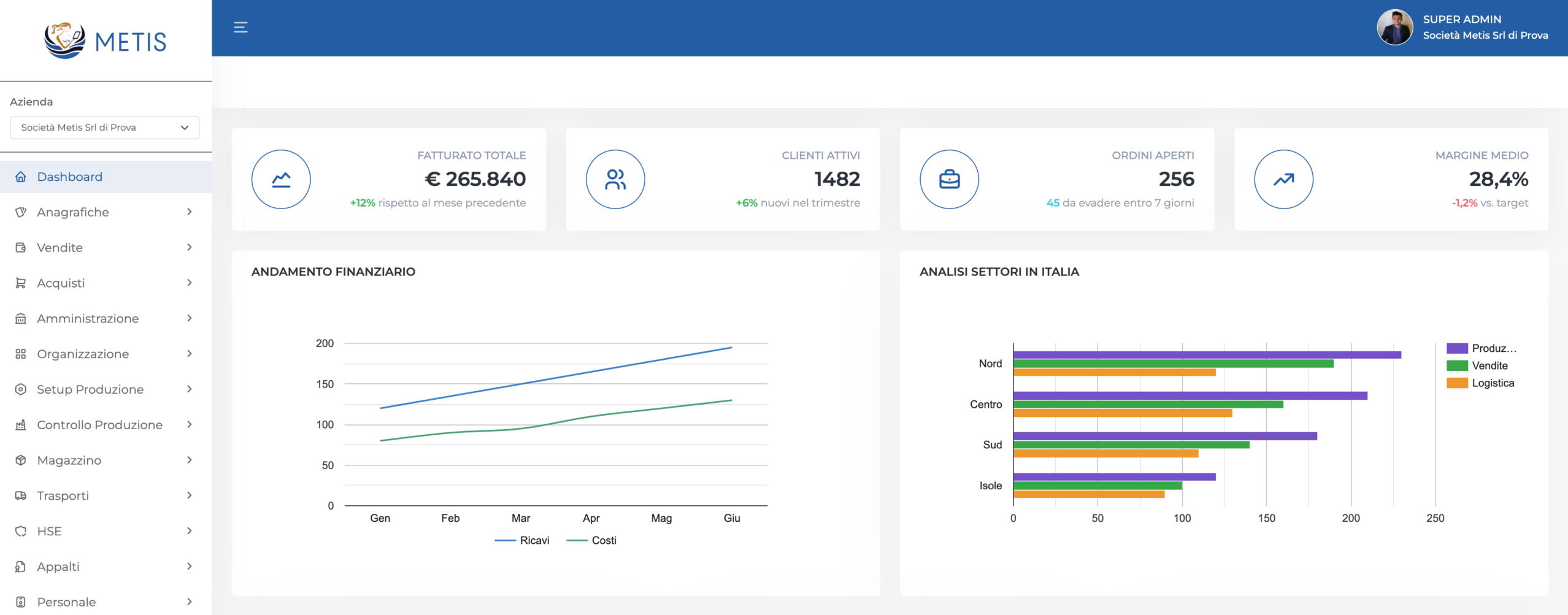Click the Amministrazione bank icon
This screenshot has width=1568, height=615.
tap(21, 318)
